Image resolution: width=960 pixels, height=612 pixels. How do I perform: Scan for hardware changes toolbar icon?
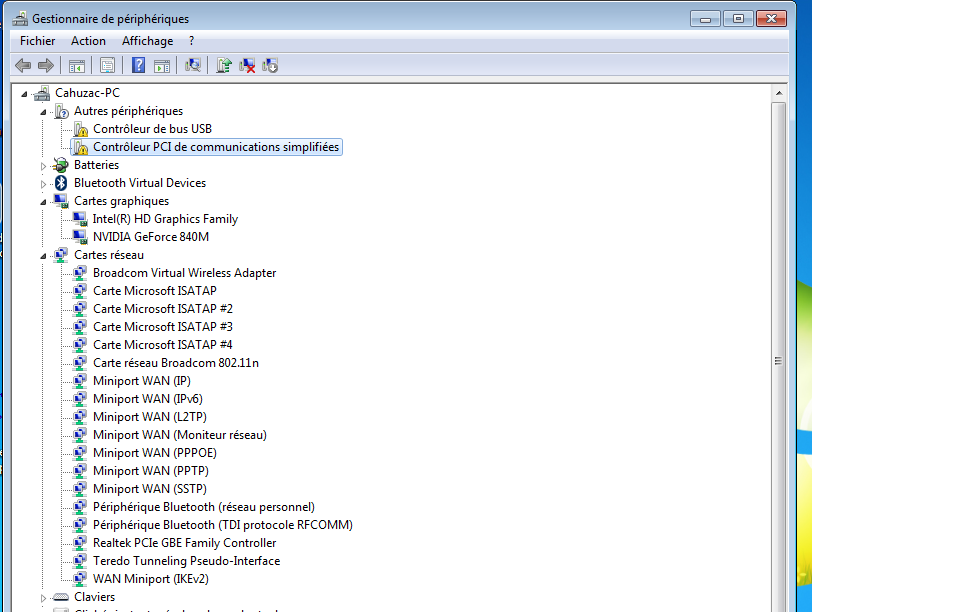(x=193, y=66)
